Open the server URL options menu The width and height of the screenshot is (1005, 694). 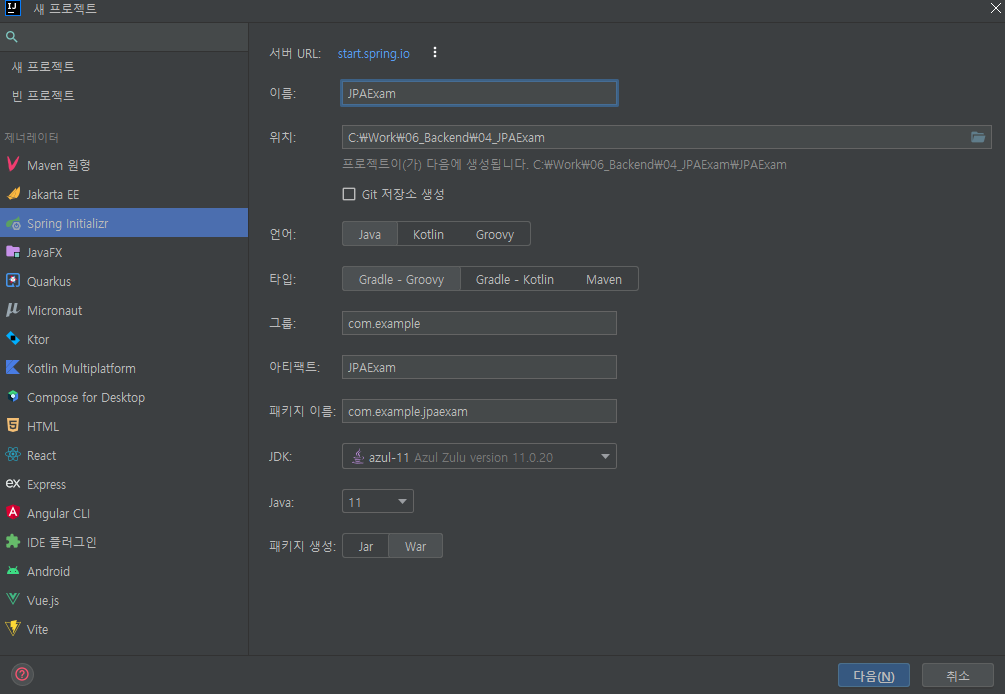[x=435, y=53]
